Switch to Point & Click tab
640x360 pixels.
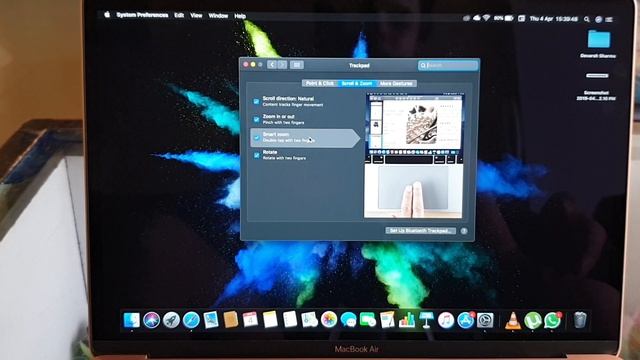click(320, 83)
